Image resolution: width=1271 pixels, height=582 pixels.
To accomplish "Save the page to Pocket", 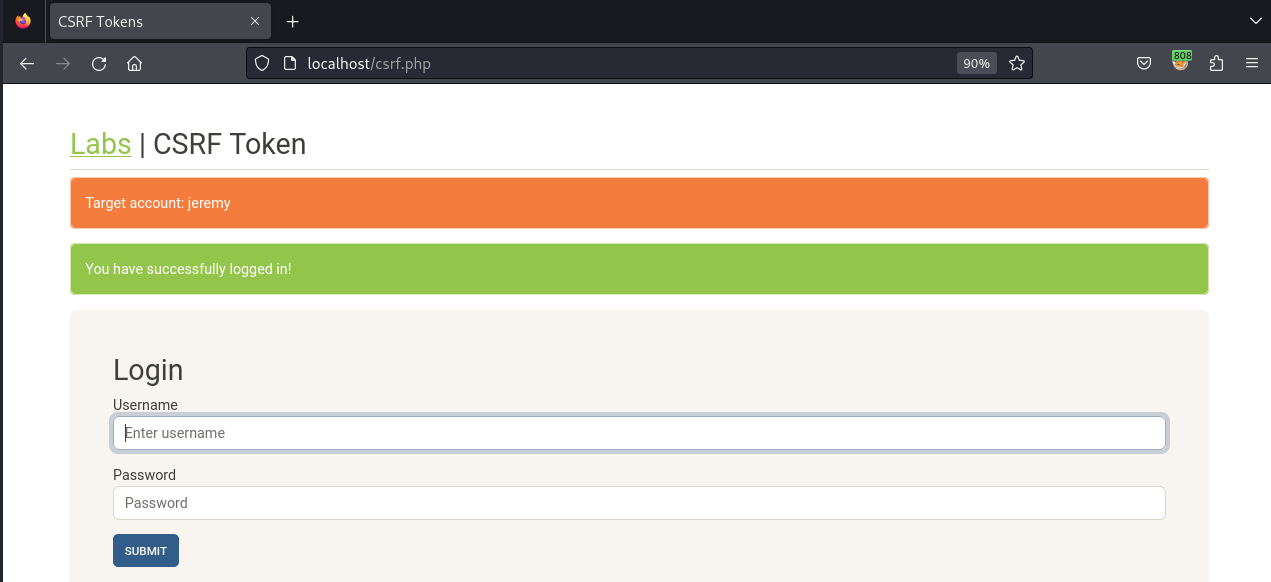I will tap(1143, 63).
